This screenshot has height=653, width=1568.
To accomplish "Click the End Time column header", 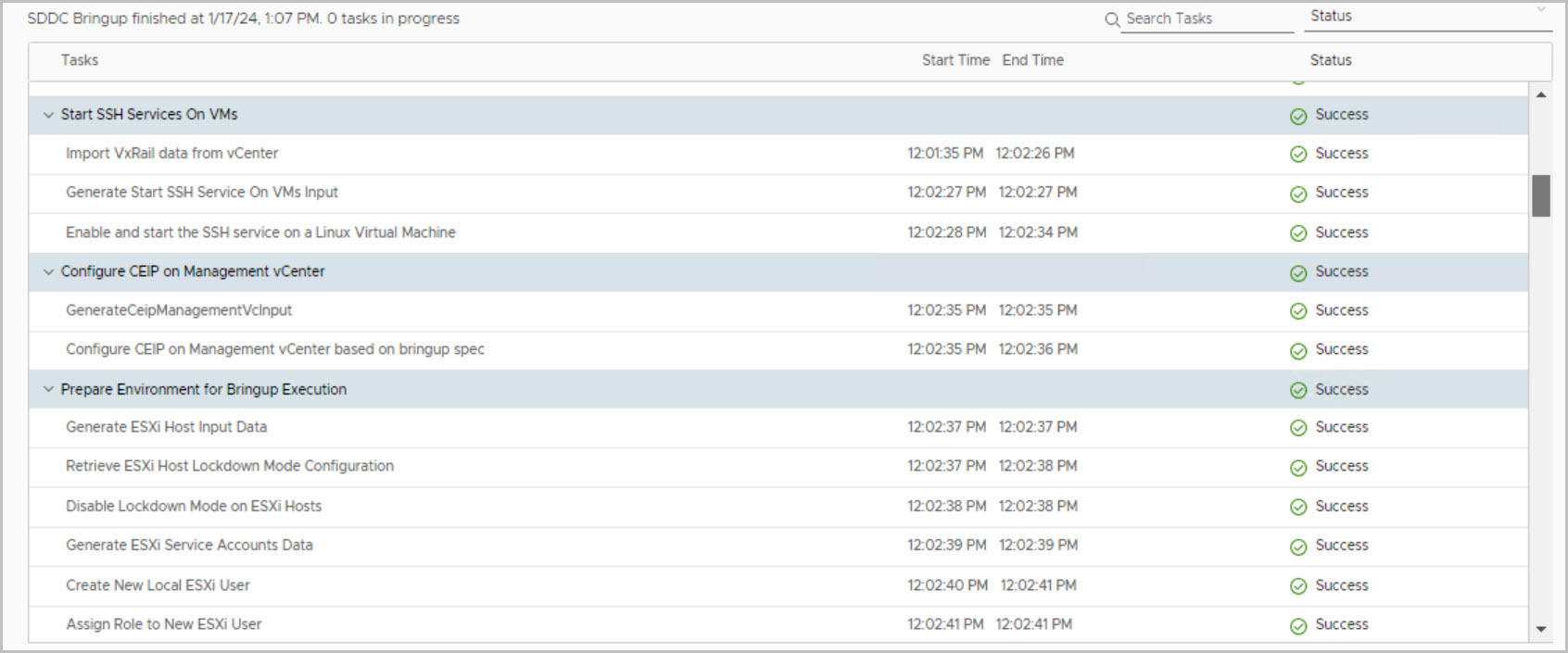I will coord(1032,60).
